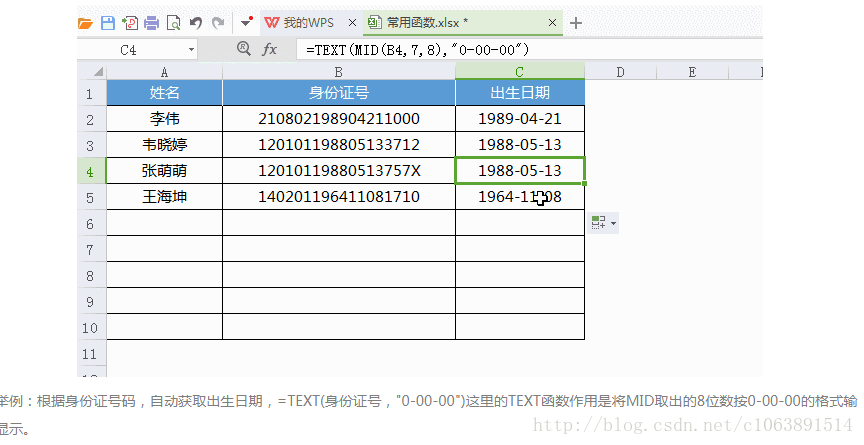Select row 10 header
This screenshot has width=864, height=445.
[90, 327]
